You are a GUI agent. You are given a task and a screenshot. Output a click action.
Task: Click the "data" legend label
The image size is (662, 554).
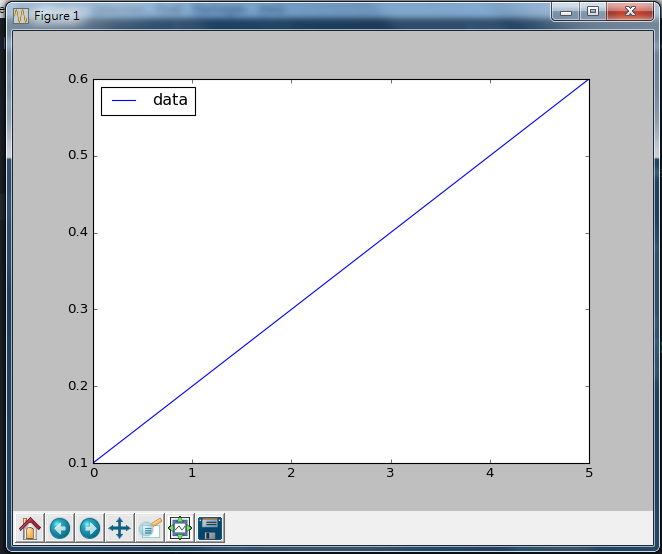(170, 100)
